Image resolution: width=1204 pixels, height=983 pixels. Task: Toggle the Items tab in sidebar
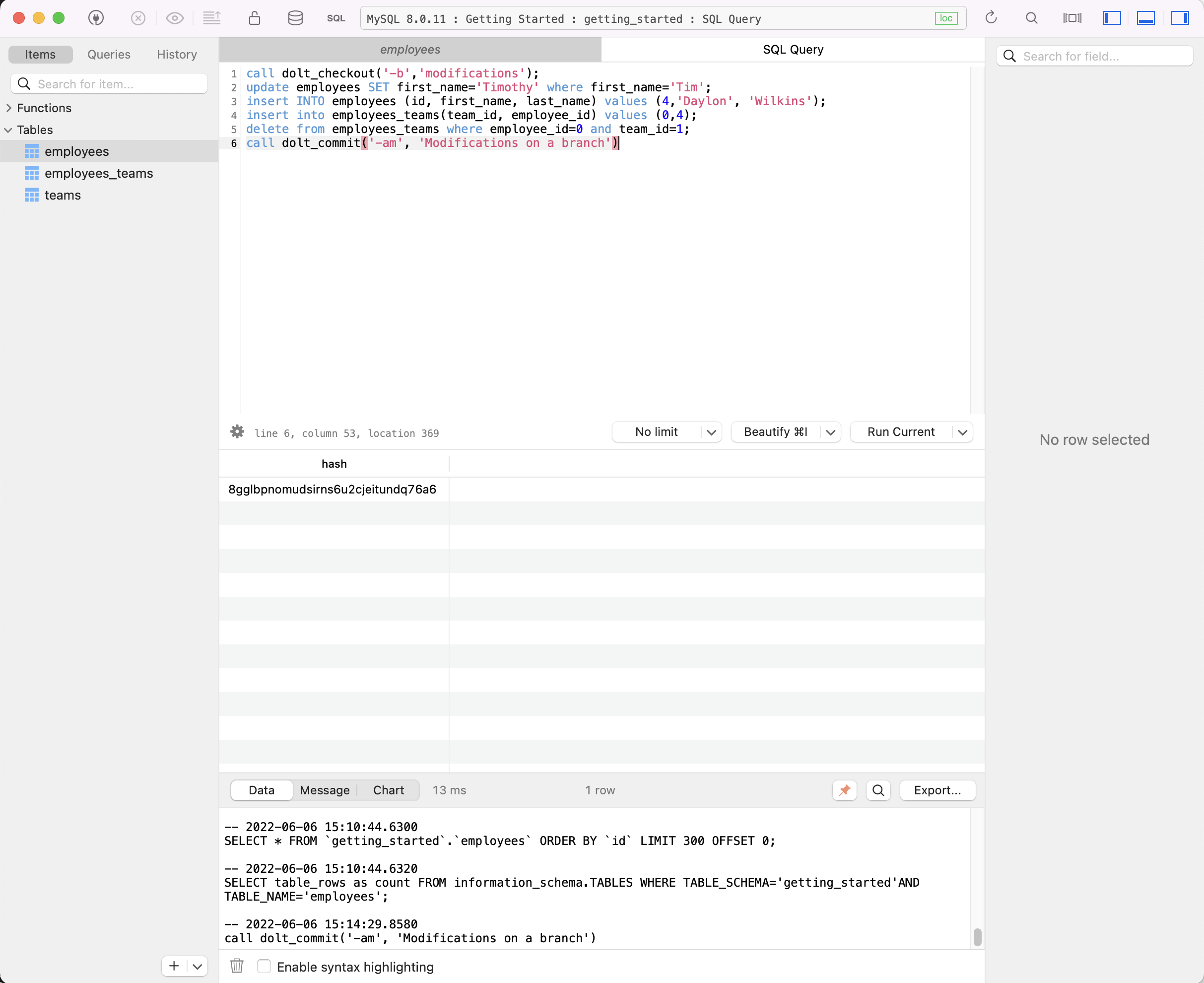(x=39, y=54)
